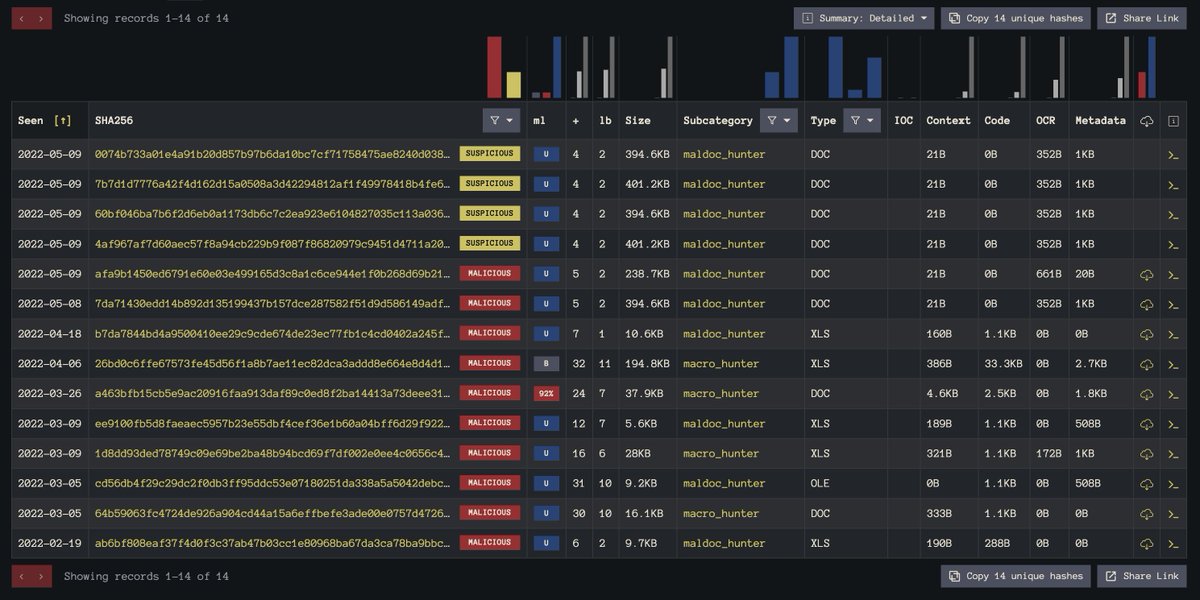Download sample for hash cd56db4f29c29dc2 row
The width and height of the screenshot is (1200, 600).
pos(1146,484)
